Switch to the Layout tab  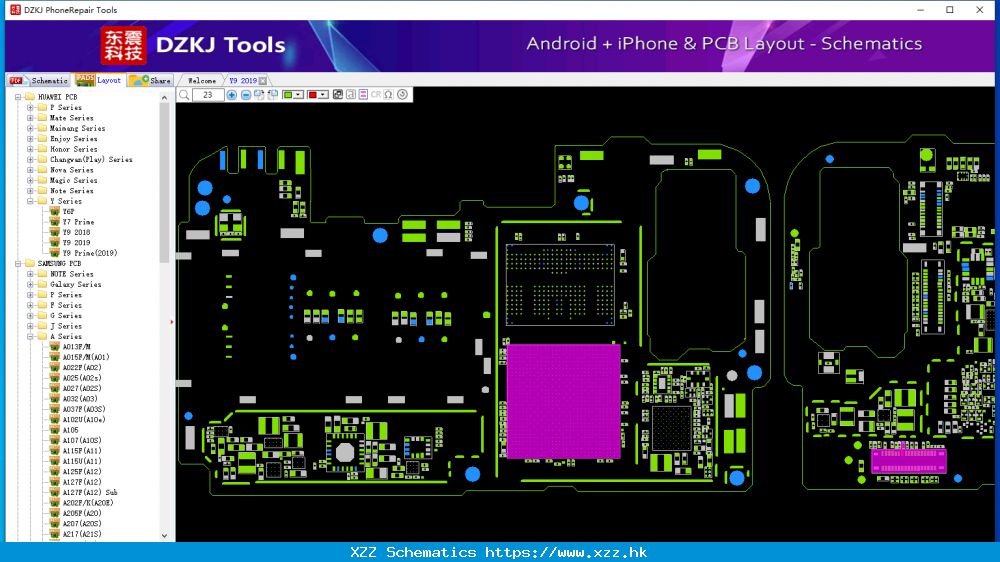click(99, 80)
